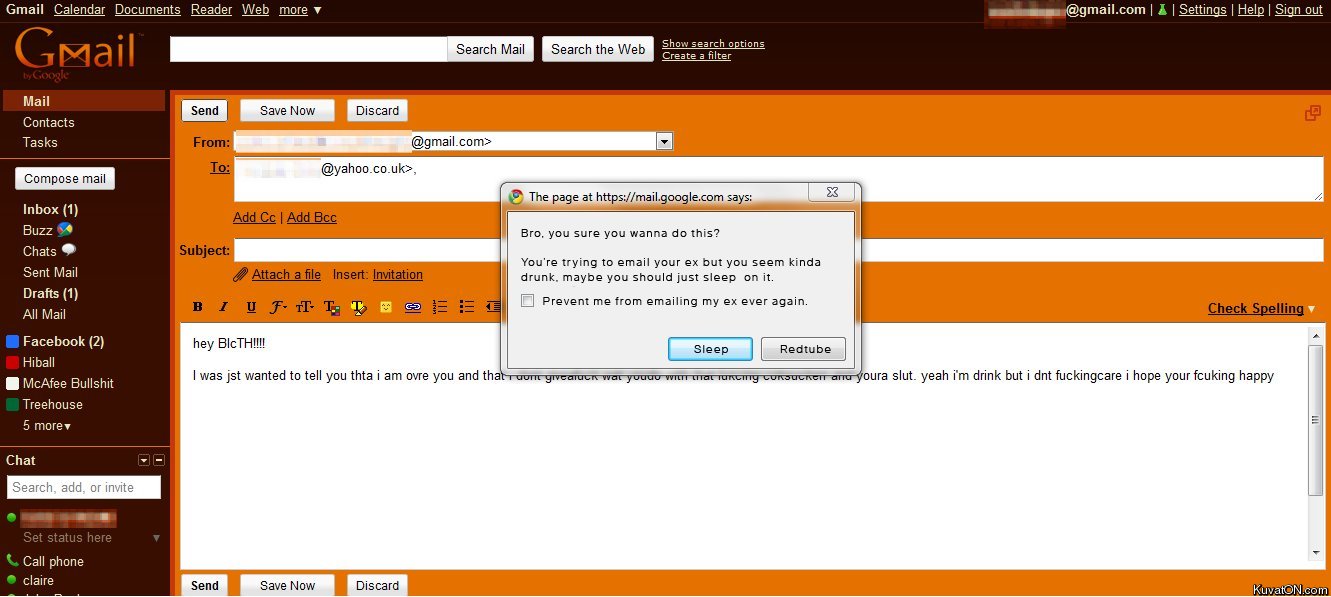The height and width of the screenshot is (597, 1331).
Task: Open the text color picker
Action: pyautogui.click(x=332, y=307)
